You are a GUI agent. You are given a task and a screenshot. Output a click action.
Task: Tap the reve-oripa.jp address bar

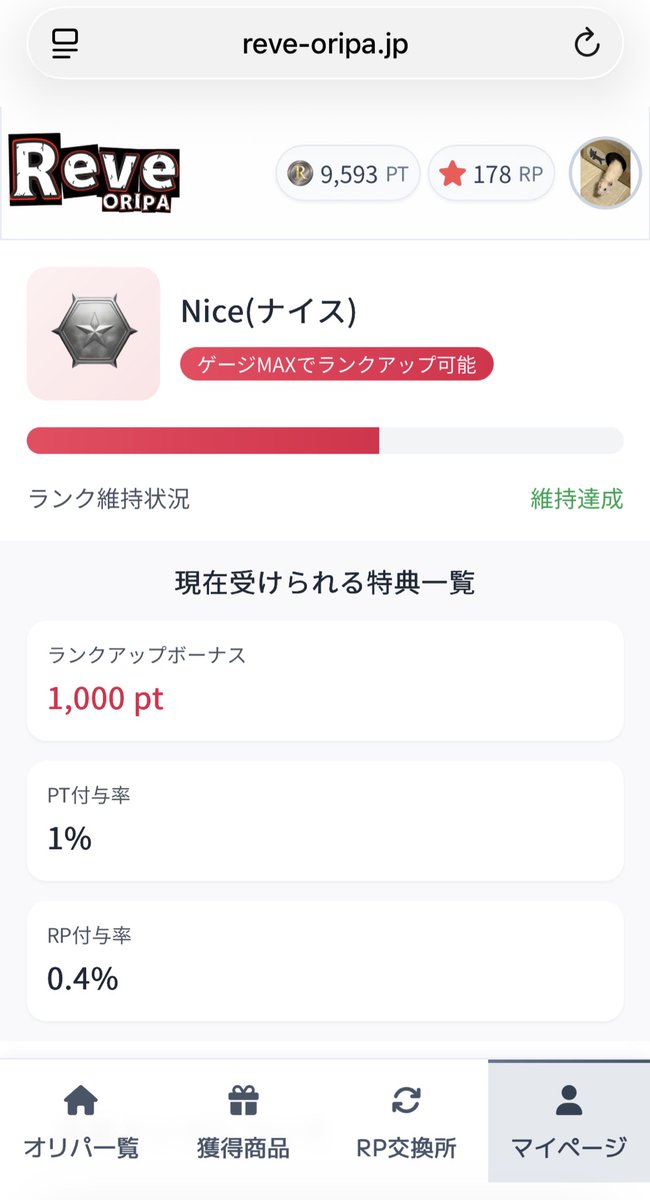point(325,44)
